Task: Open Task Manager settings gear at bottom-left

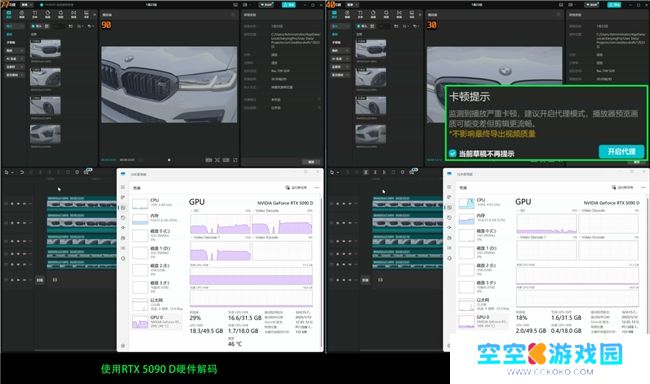Action: [x=123, y=345]
